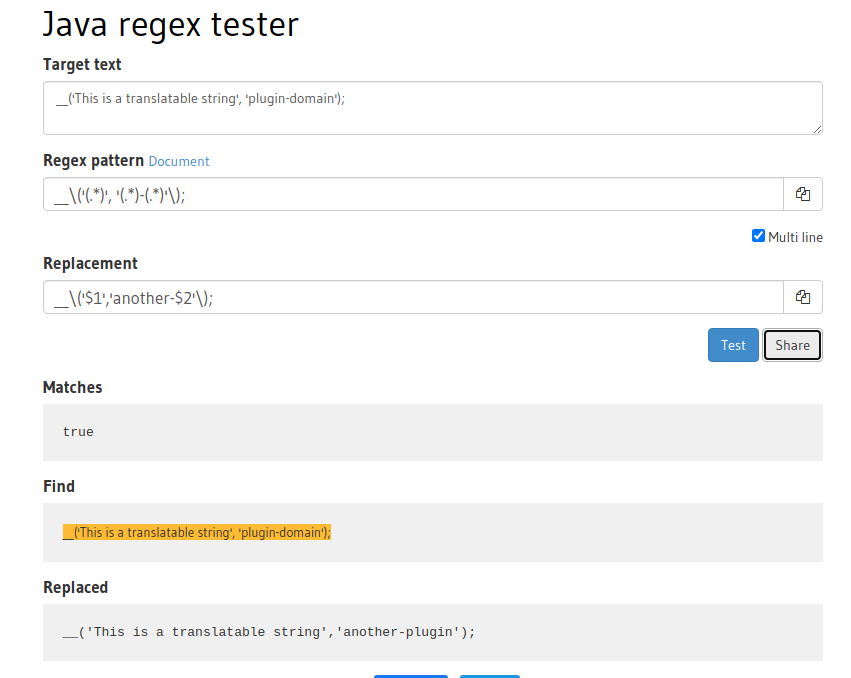Click the Target text label
851x678 pixels.
(82, 64)
